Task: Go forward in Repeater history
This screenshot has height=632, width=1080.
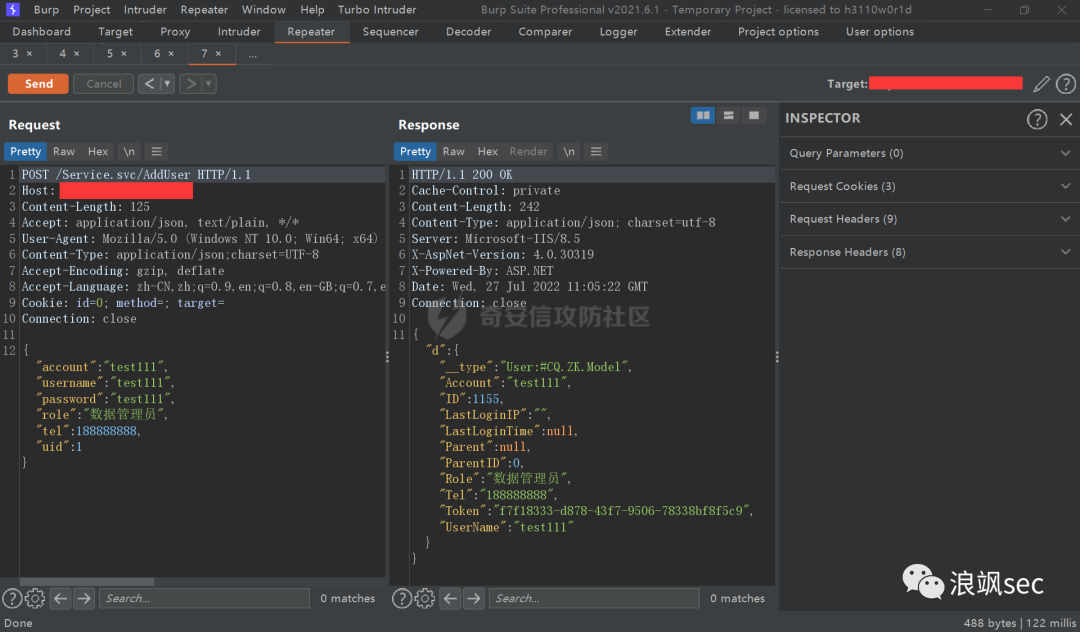Action: (191, 84)
